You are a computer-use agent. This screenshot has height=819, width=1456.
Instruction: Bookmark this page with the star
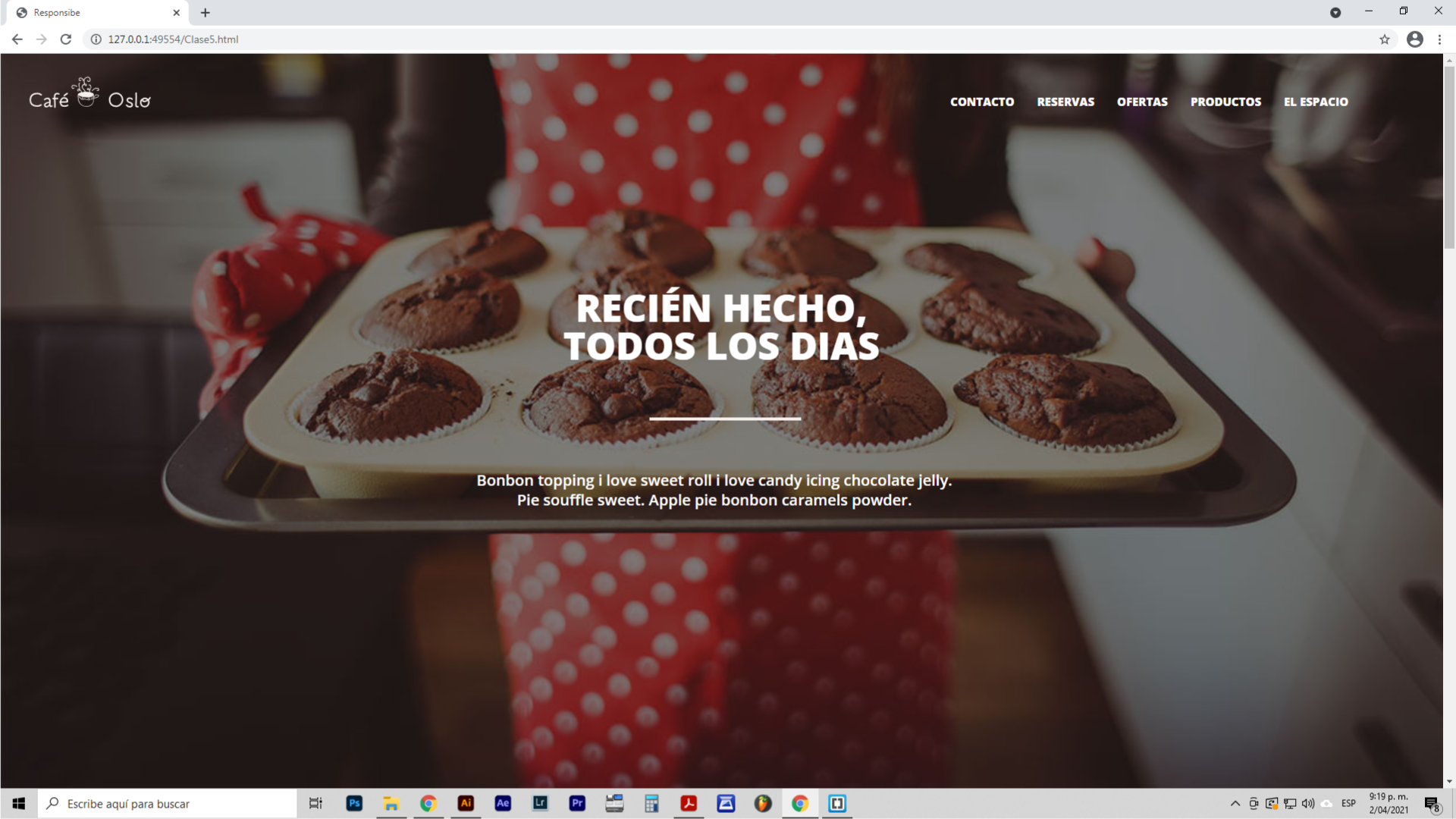(x=1385, y=39)
